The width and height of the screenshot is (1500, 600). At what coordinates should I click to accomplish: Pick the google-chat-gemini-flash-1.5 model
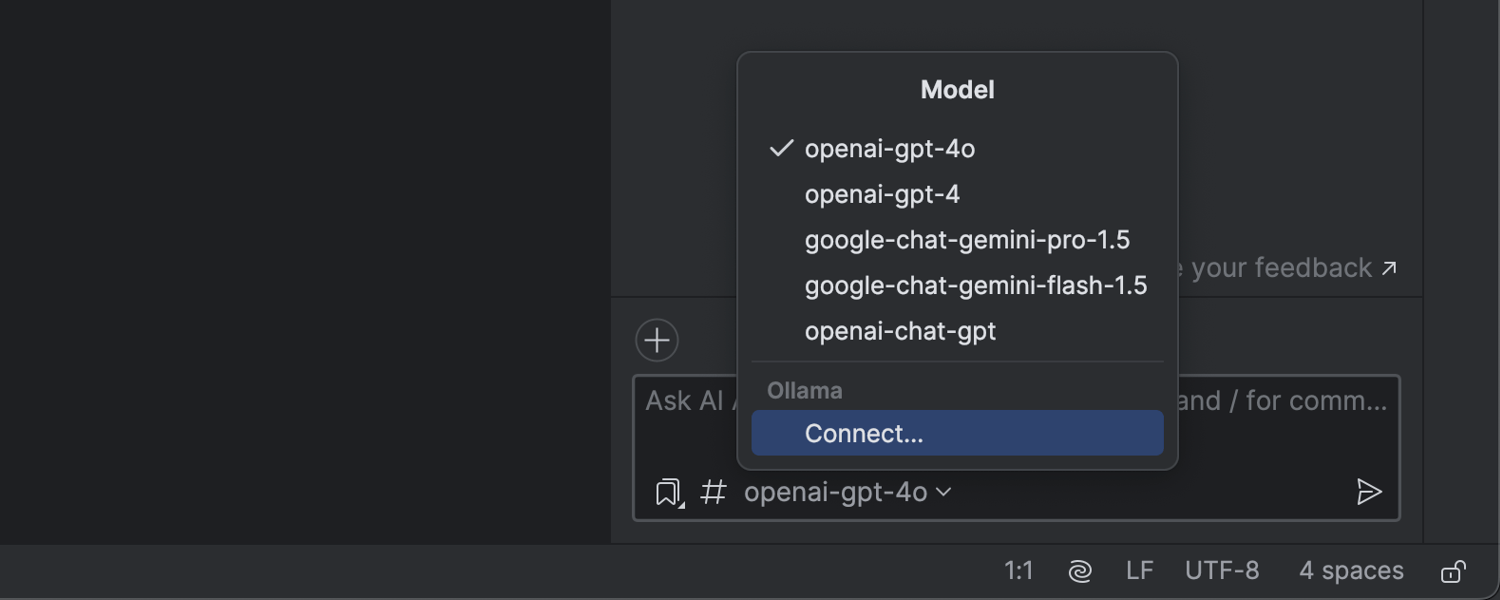coord(975,286)
